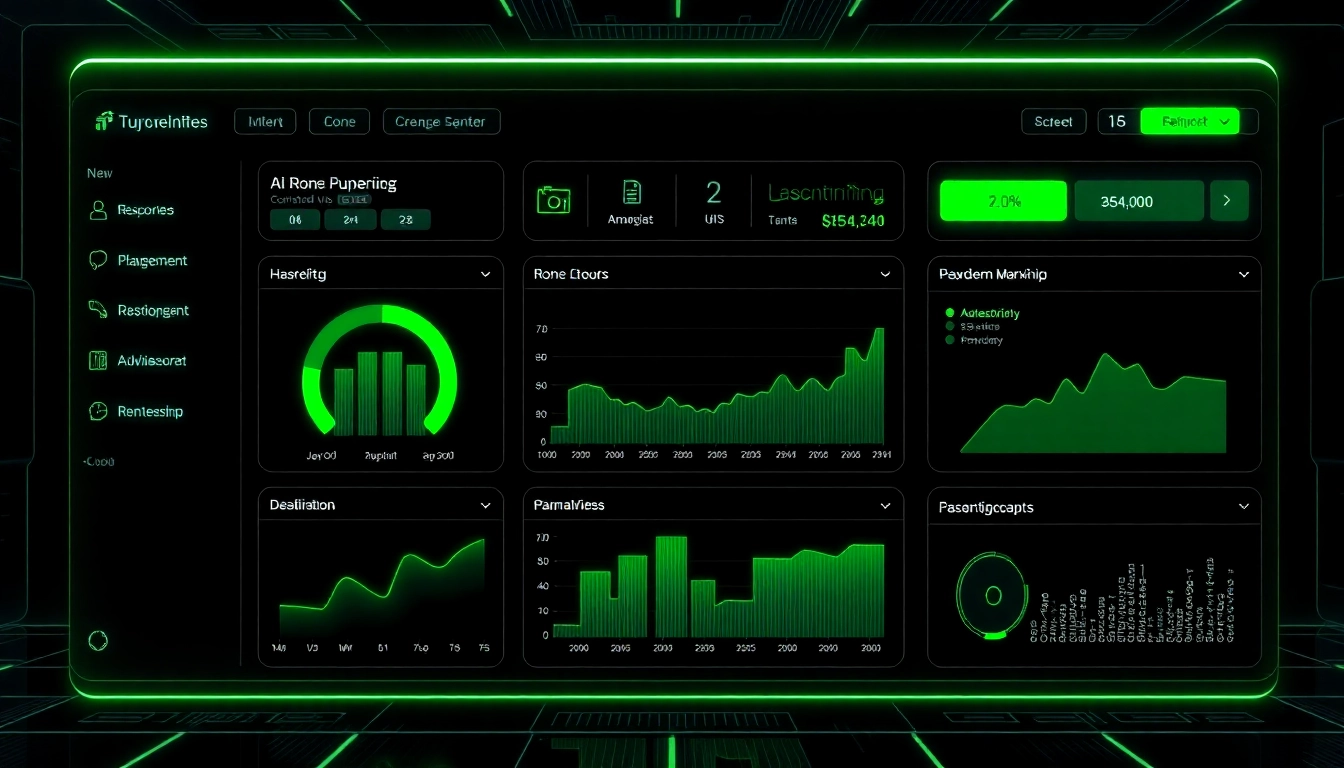
Task: Expand the Pasentigccapts panel dropdown
Action: point(1244,507)
